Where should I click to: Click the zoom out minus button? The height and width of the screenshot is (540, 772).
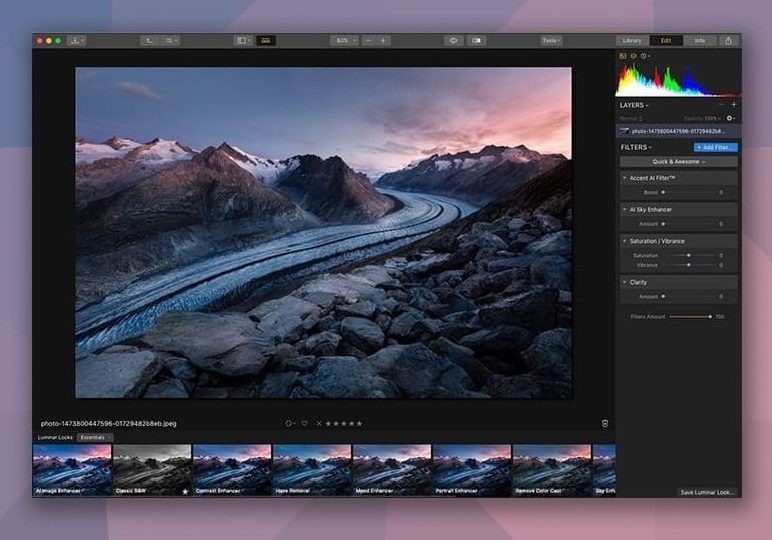[x=368, y=41]
